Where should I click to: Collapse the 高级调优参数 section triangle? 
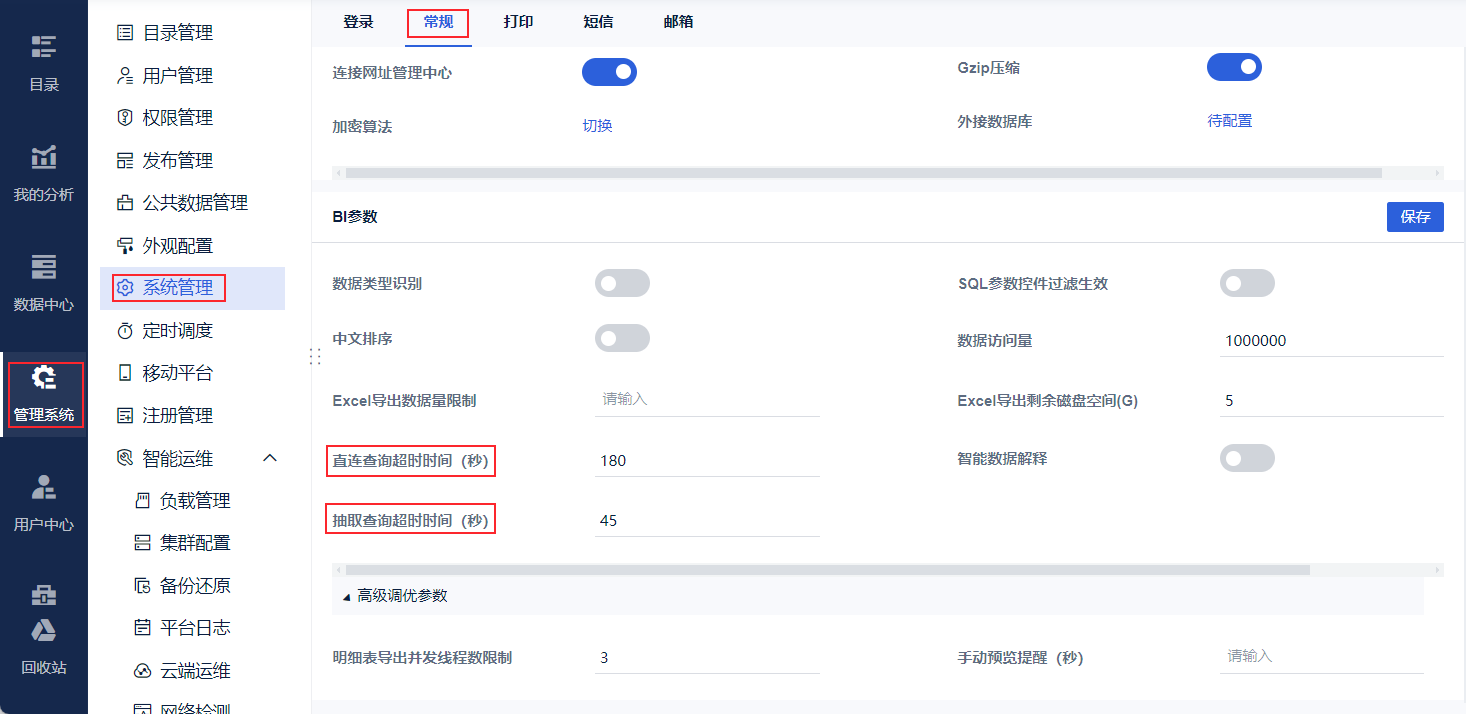point(346,596)
